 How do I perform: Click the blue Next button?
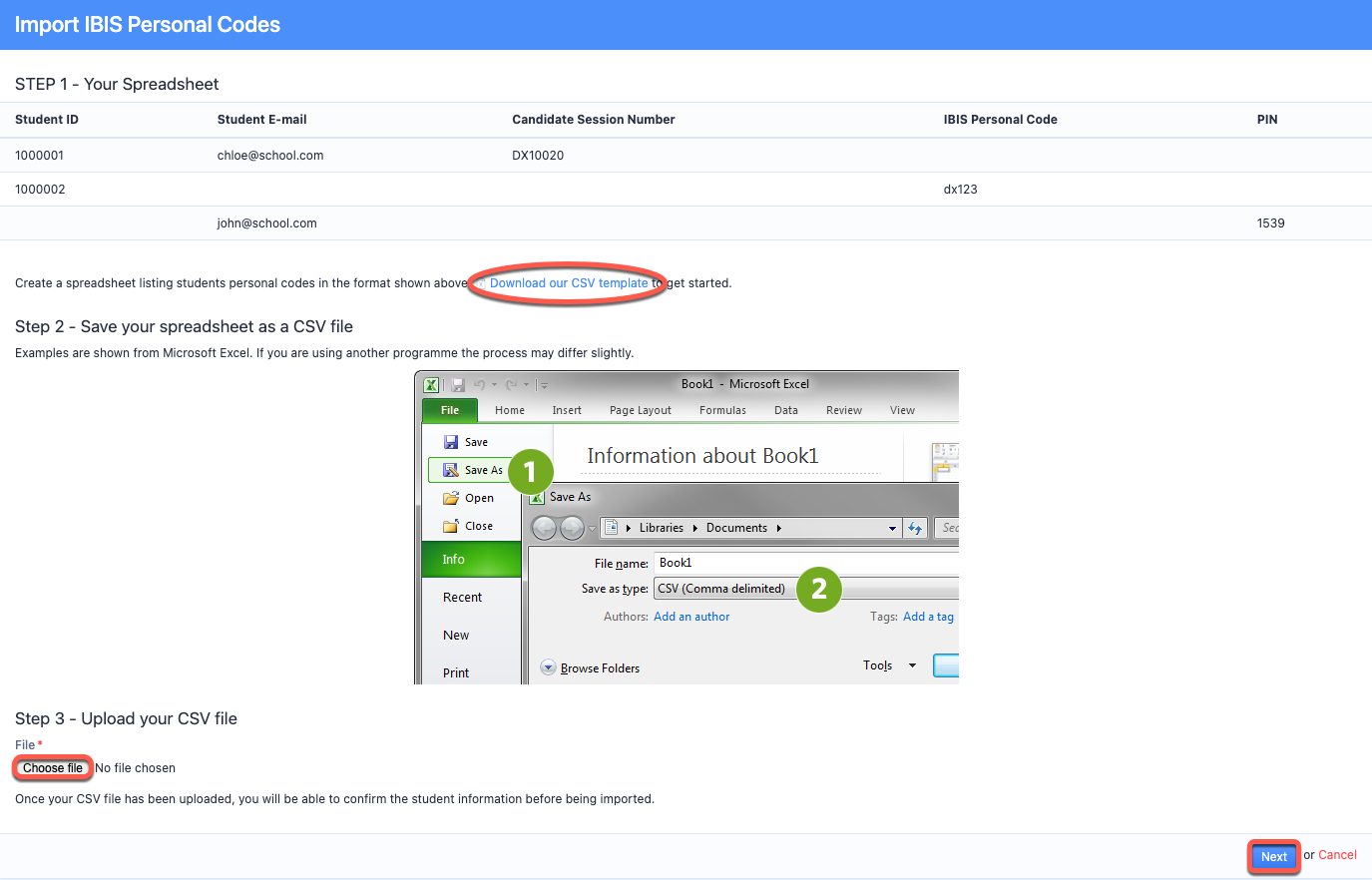(x=1273, y=856)
